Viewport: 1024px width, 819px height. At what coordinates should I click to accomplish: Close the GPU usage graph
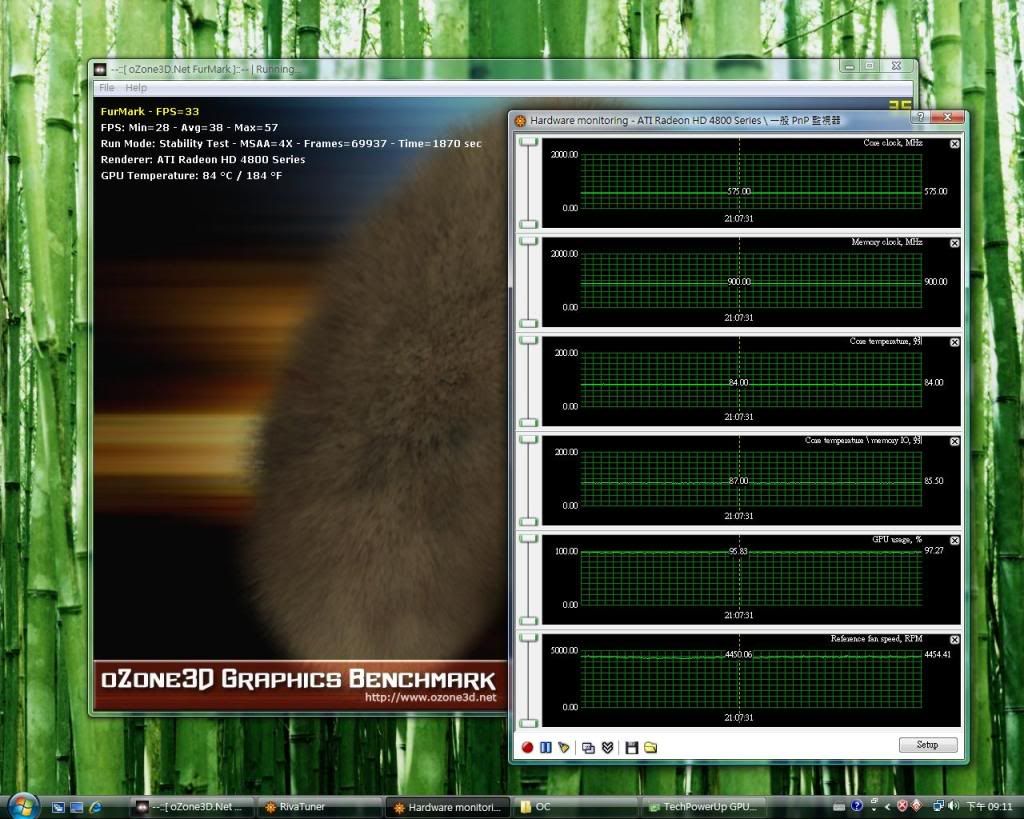click(x=955, y=541)
